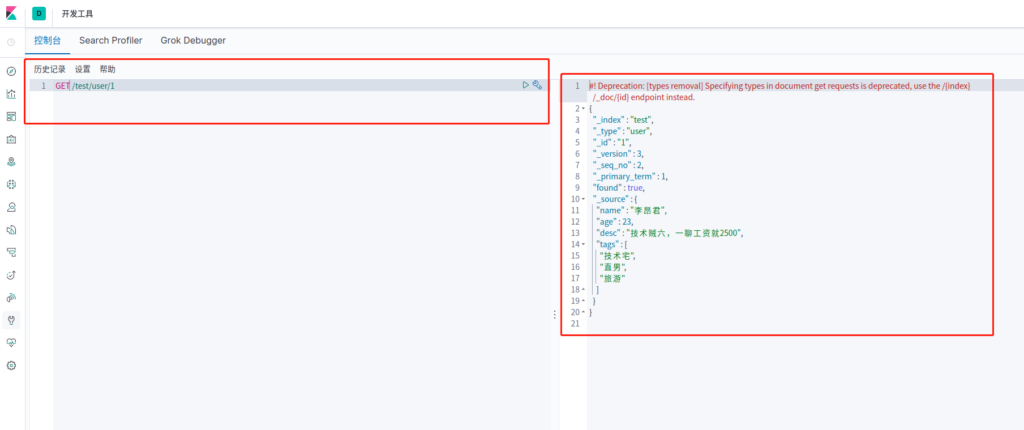Open Visualize from the side navigation
This screenshot has width=1024, height=430.
coord(11,95)
